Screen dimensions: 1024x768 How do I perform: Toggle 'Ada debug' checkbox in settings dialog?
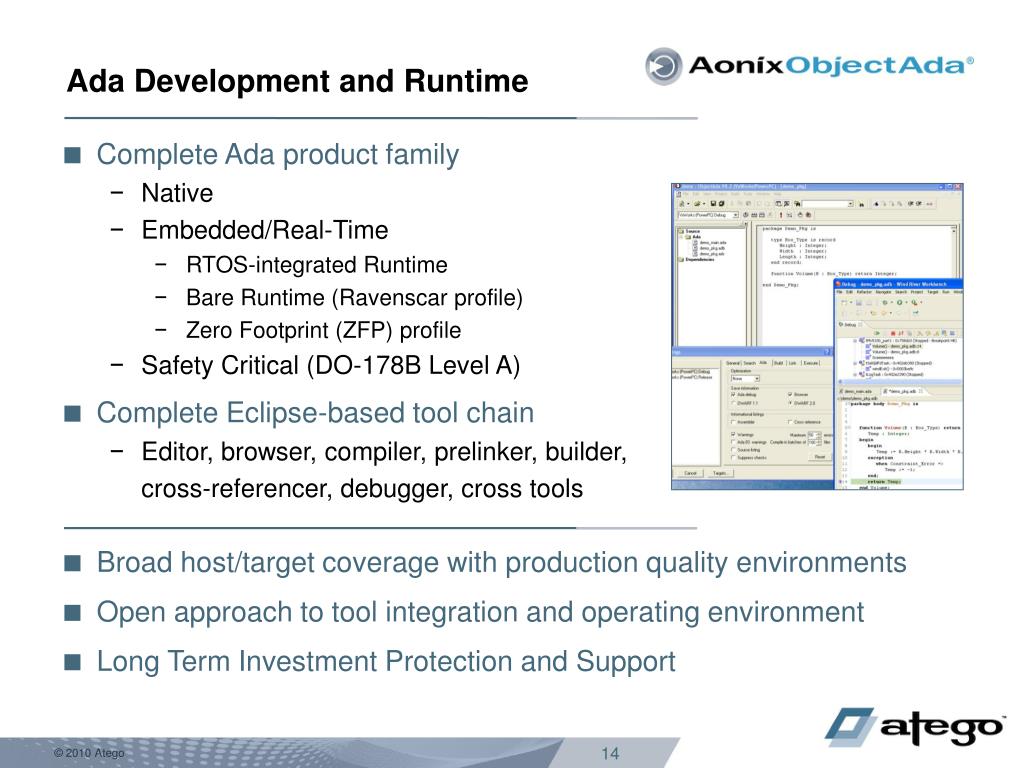[733, 394]
